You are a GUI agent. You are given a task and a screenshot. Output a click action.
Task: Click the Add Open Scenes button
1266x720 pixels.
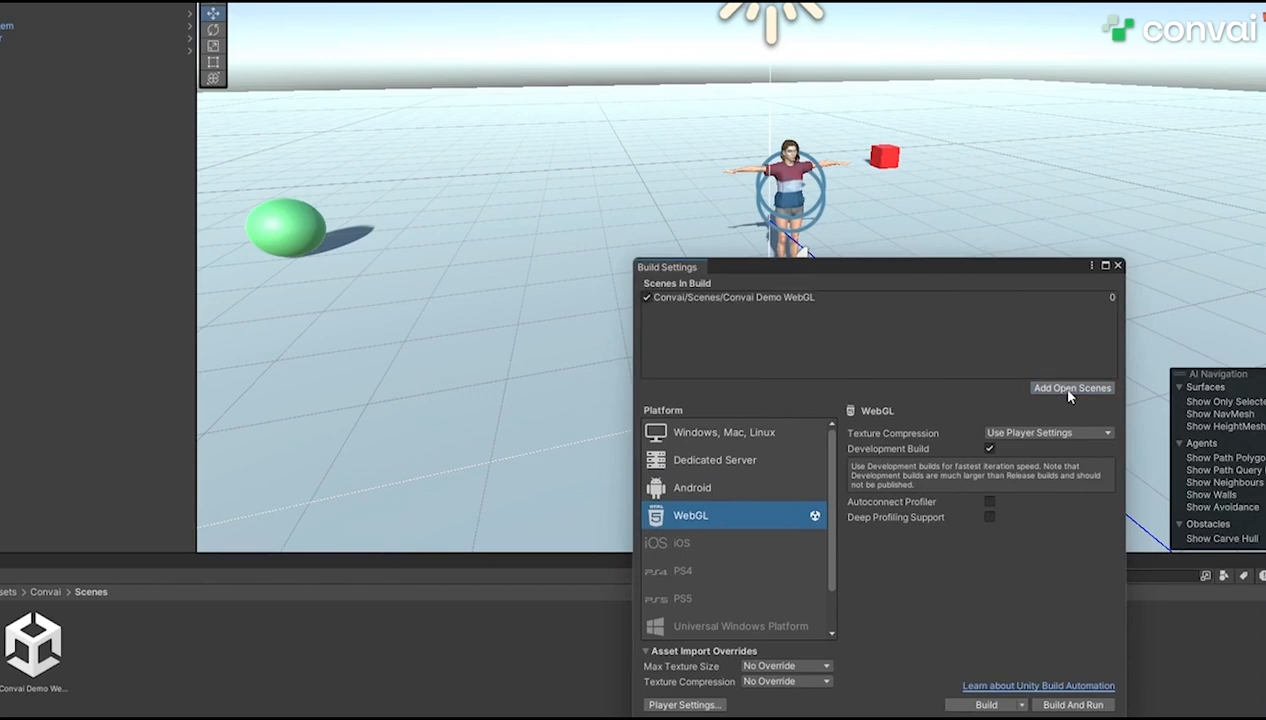[x=1072, y=388]
